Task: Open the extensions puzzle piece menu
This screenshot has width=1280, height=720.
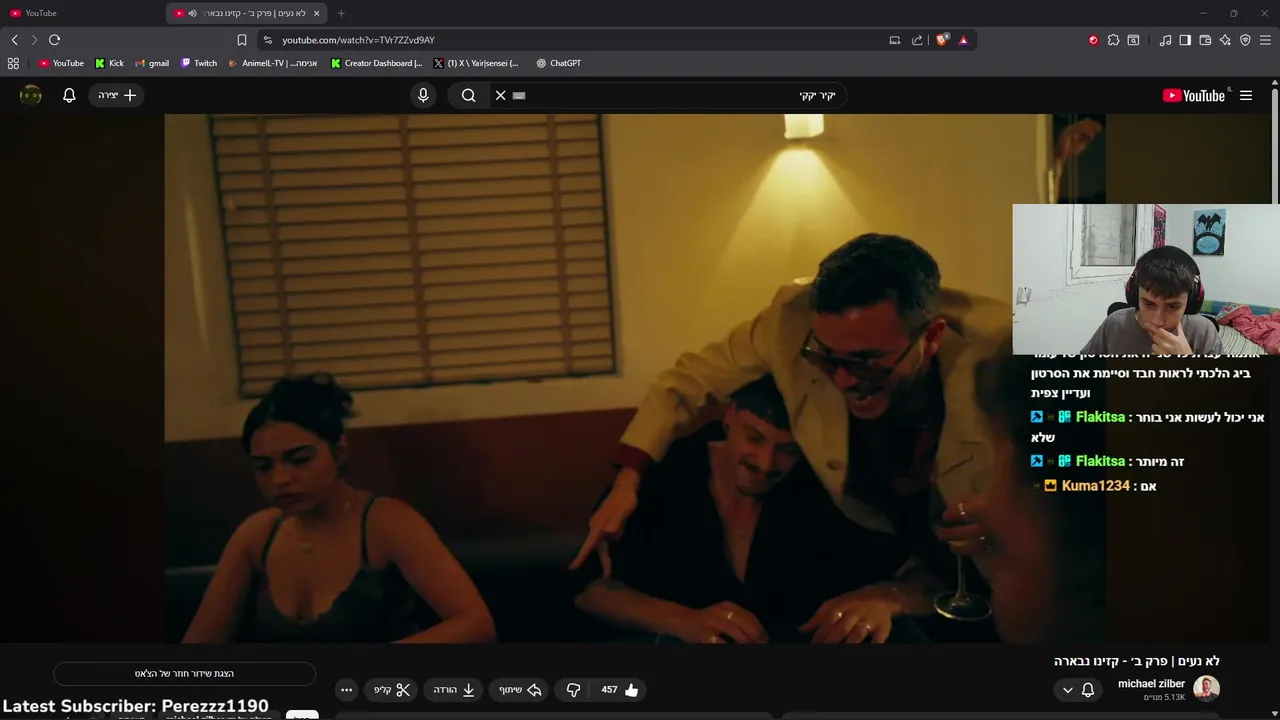Action: pyautogui.click(x=1113, y=40)
